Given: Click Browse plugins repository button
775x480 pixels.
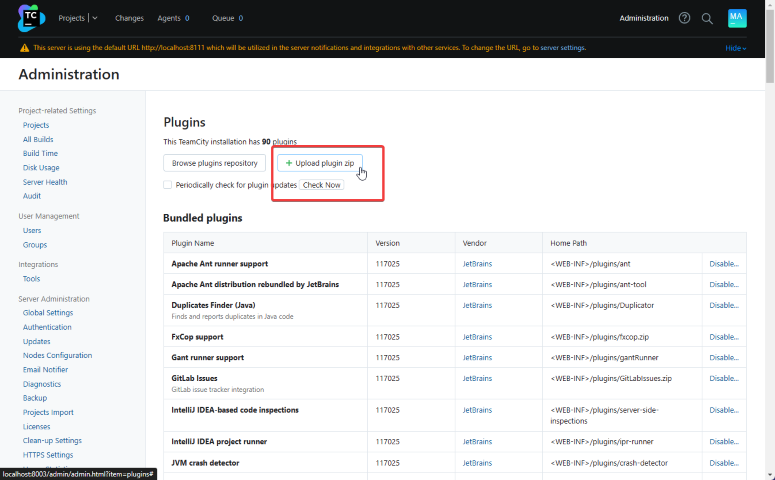Looking at the screenshot, I should tap(214, 163).
